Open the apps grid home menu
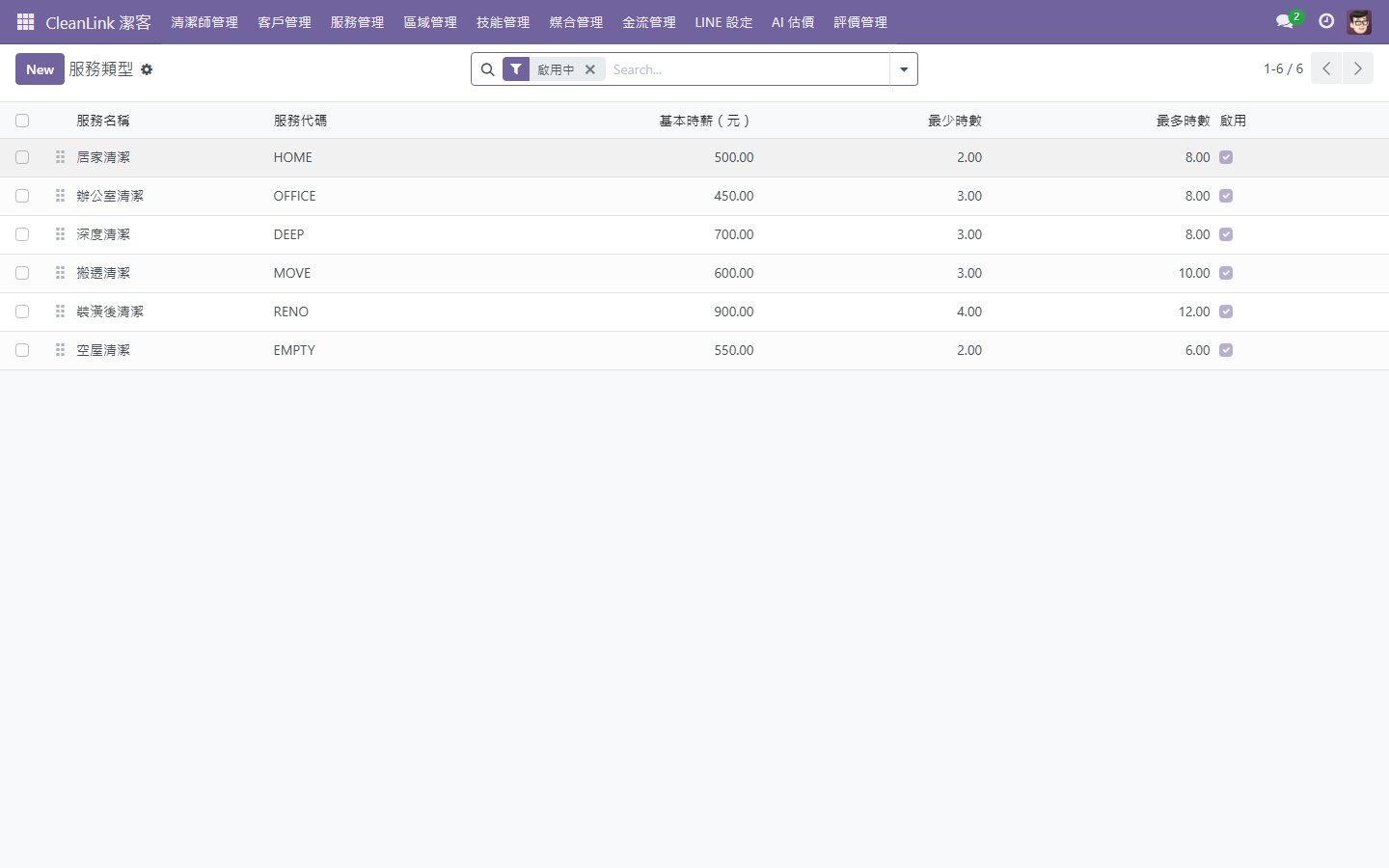 (x=26, y=21)
